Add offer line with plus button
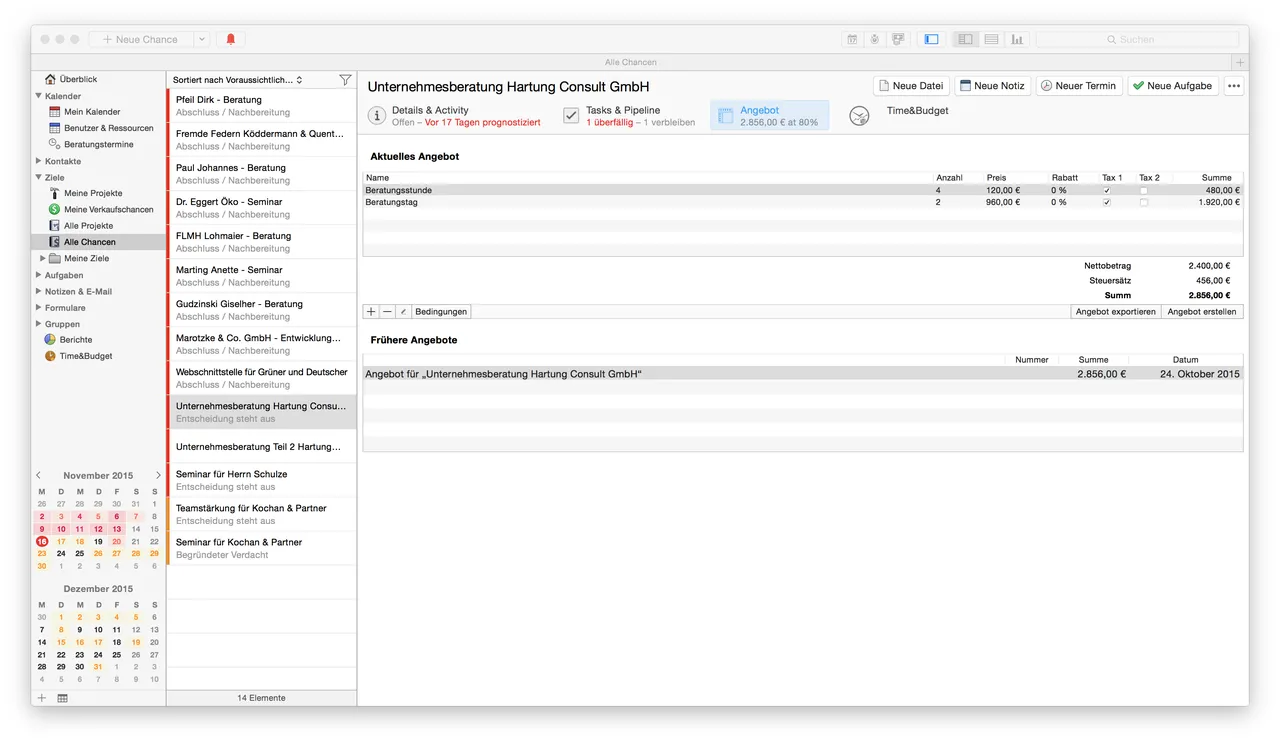Screen dimensions: 1280x743 (371, 312)
